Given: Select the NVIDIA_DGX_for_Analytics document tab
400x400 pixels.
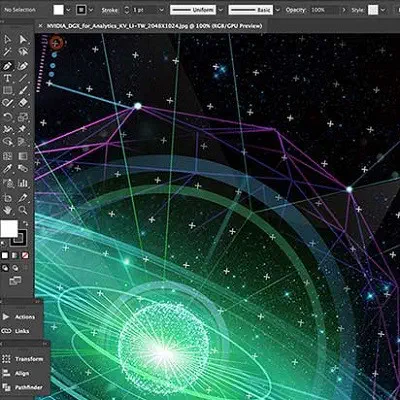Looking at the screenshot, I should (154, 26).
